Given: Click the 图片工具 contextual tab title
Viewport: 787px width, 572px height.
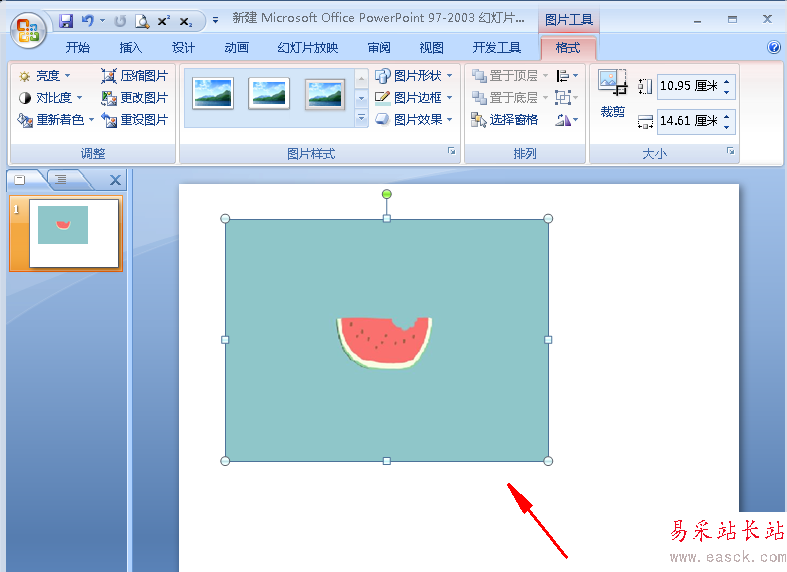Looking at the screenshot, I should pos(569,20).
